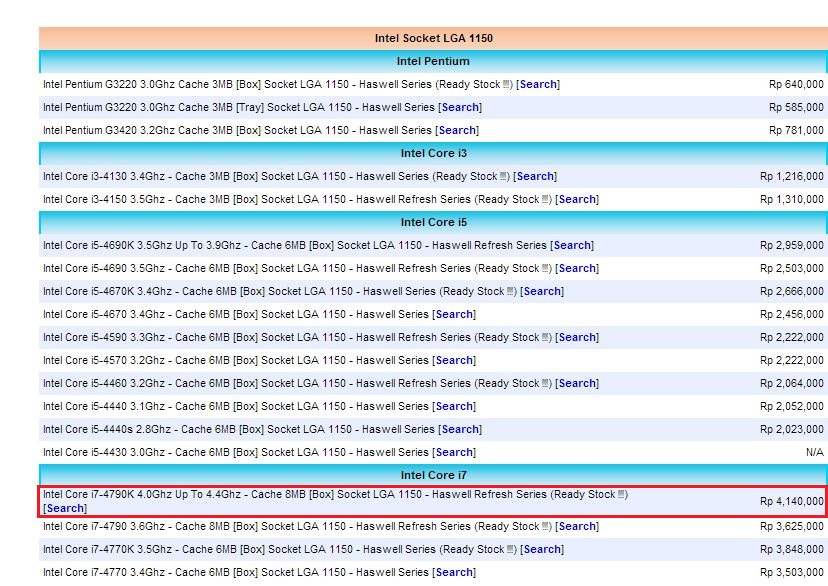Follow Search link for Core i5-4430

(455, 453)
